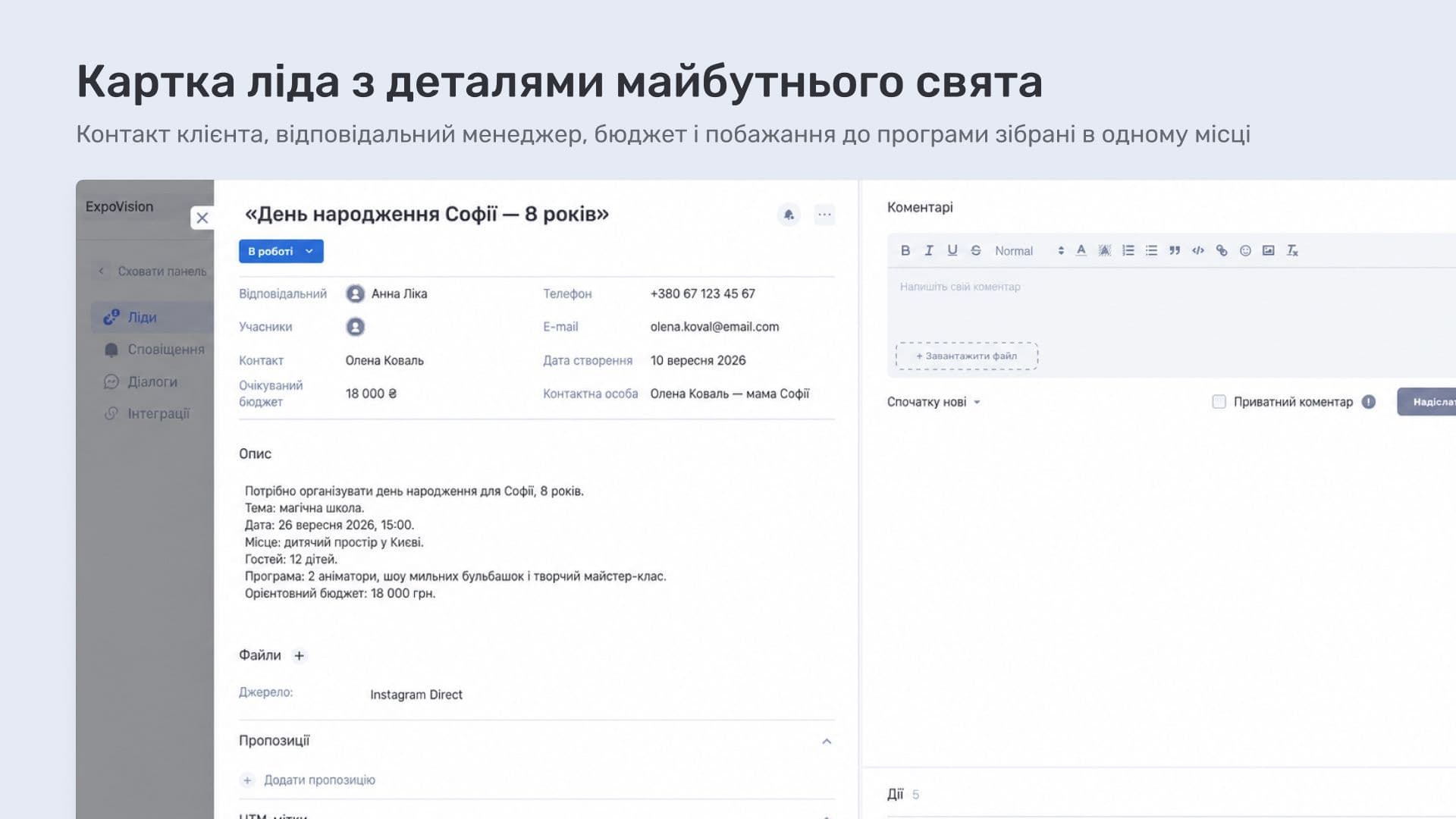Viewport: 1456px width, 819px height.
Task: Click the expected budget value 18 000 ₴
Action: pos(371,394)
